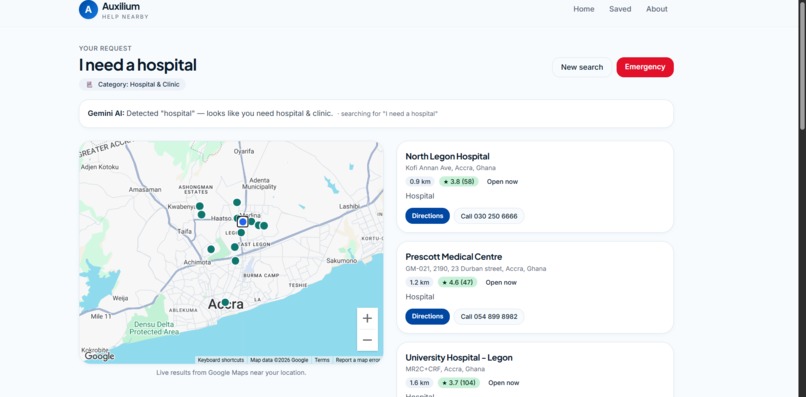The height and width of the screenshot is (397, 806).
Task: Zoom in on the map
Action: (x=367, y=318)
